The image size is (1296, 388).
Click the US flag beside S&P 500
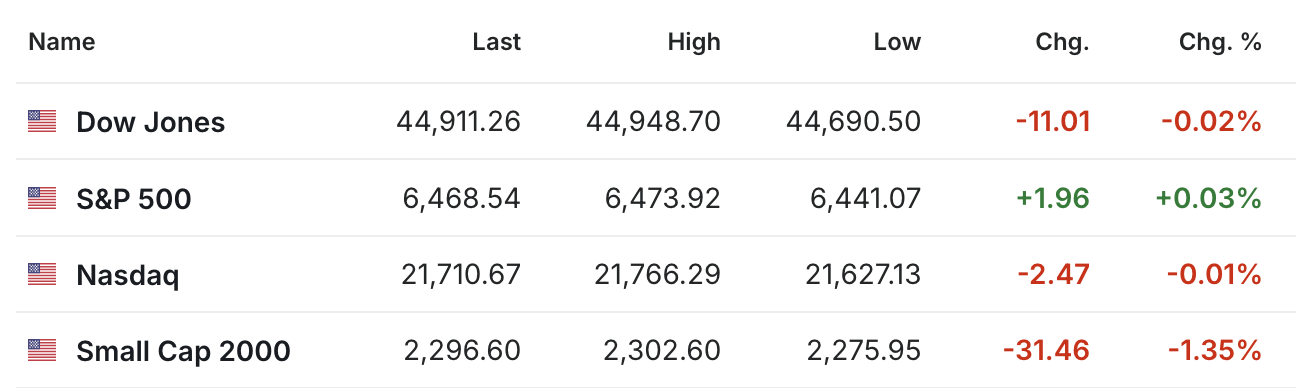(x=42, y=198)
